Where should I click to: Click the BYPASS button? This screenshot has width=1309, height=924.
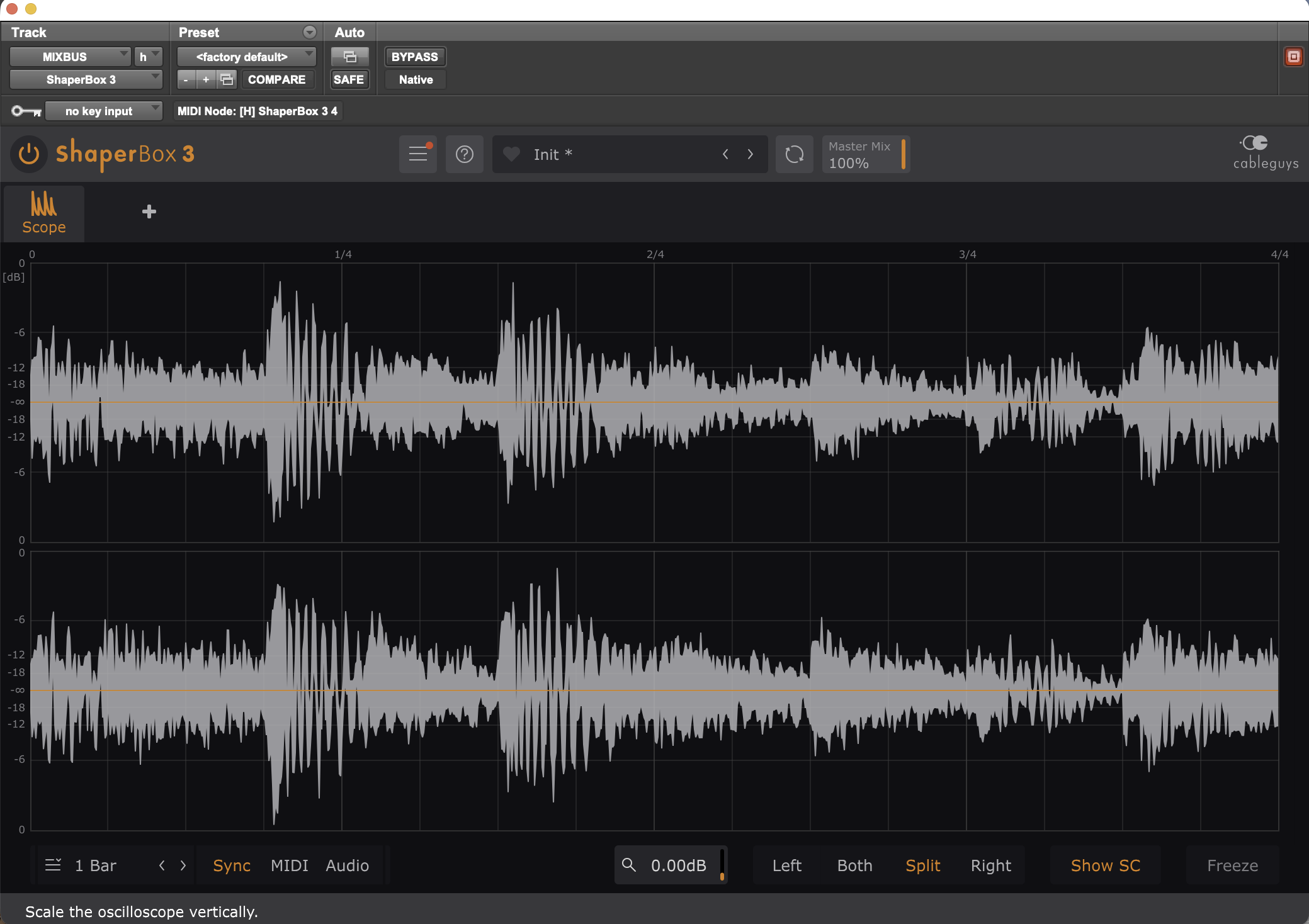coord(415,57)
